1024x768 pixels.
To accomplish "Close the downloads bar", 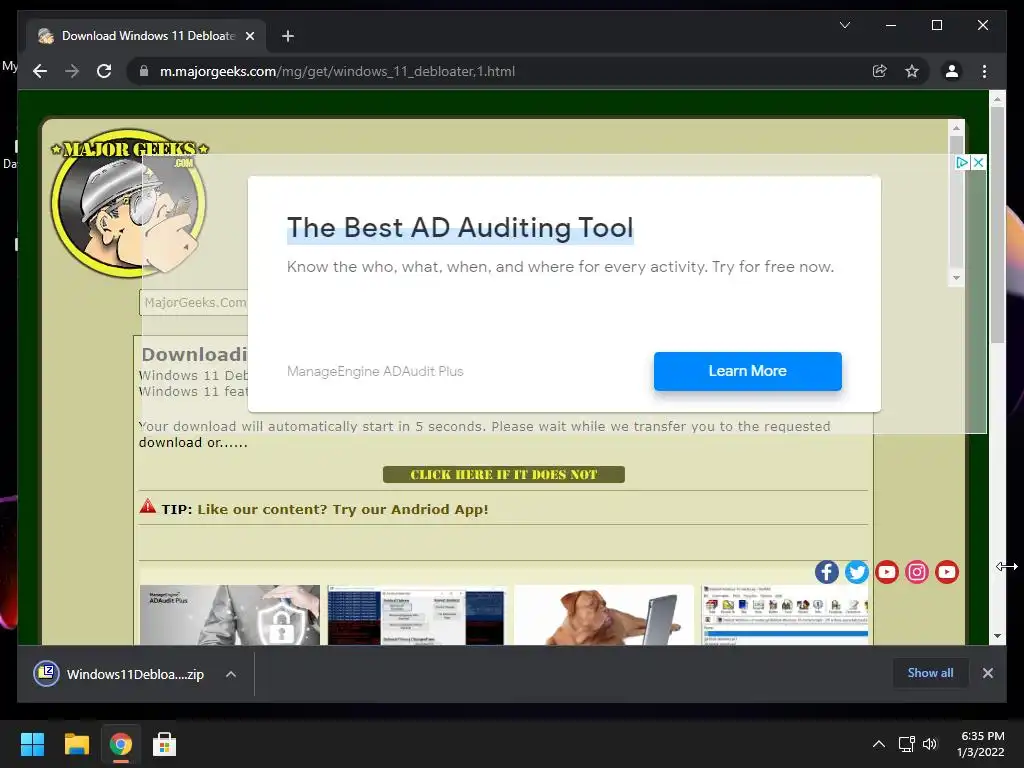I will (988, 673).
